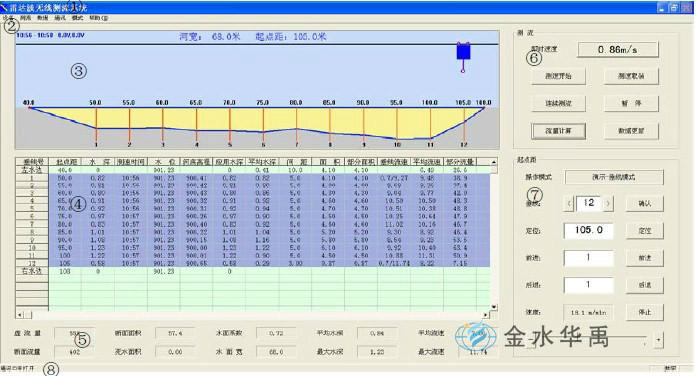Click the instantaneous speed display 0.86m/s
The height and width of the screenshot is (376, 696).
point(617,50)
